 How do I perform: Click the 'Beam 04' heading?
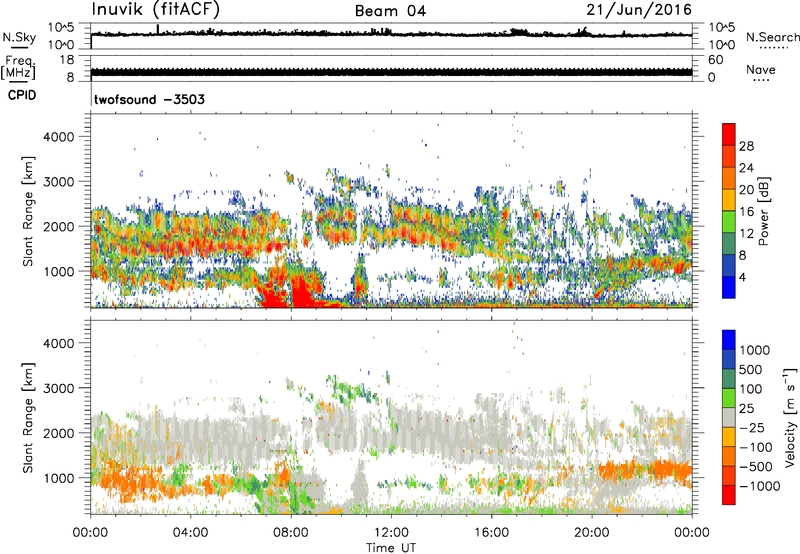pos(390,11)
